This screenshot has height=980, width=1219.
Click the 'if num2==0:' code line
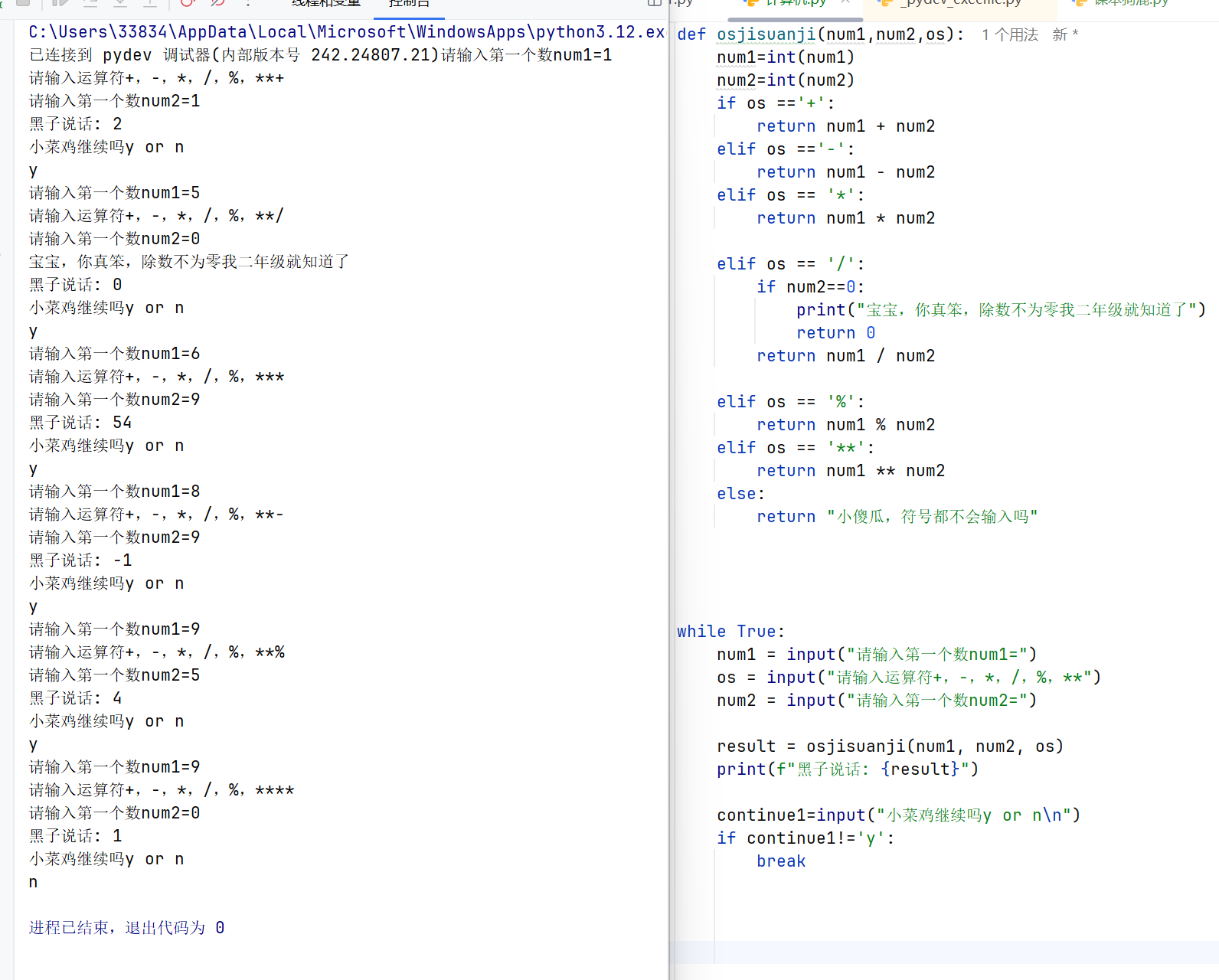(x=811, y=287)
